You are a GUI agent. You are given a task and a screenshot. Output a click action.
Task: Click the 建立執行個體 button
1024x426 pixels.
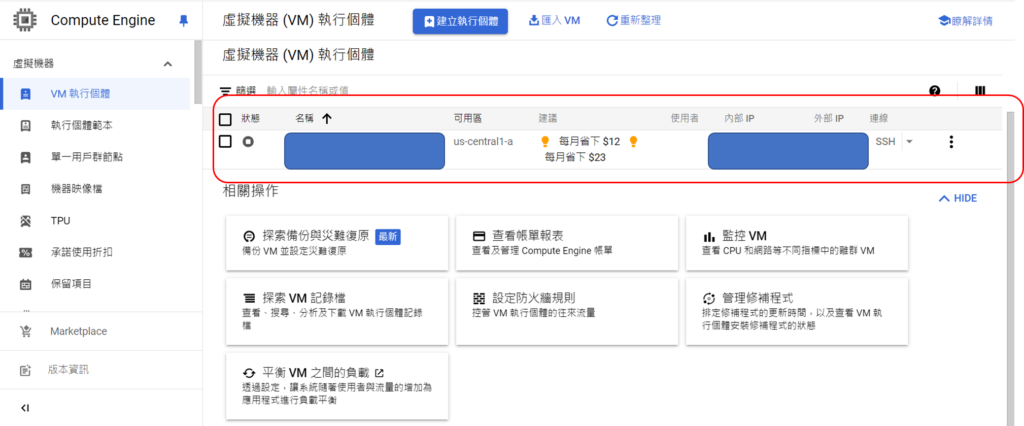[460, 20]
